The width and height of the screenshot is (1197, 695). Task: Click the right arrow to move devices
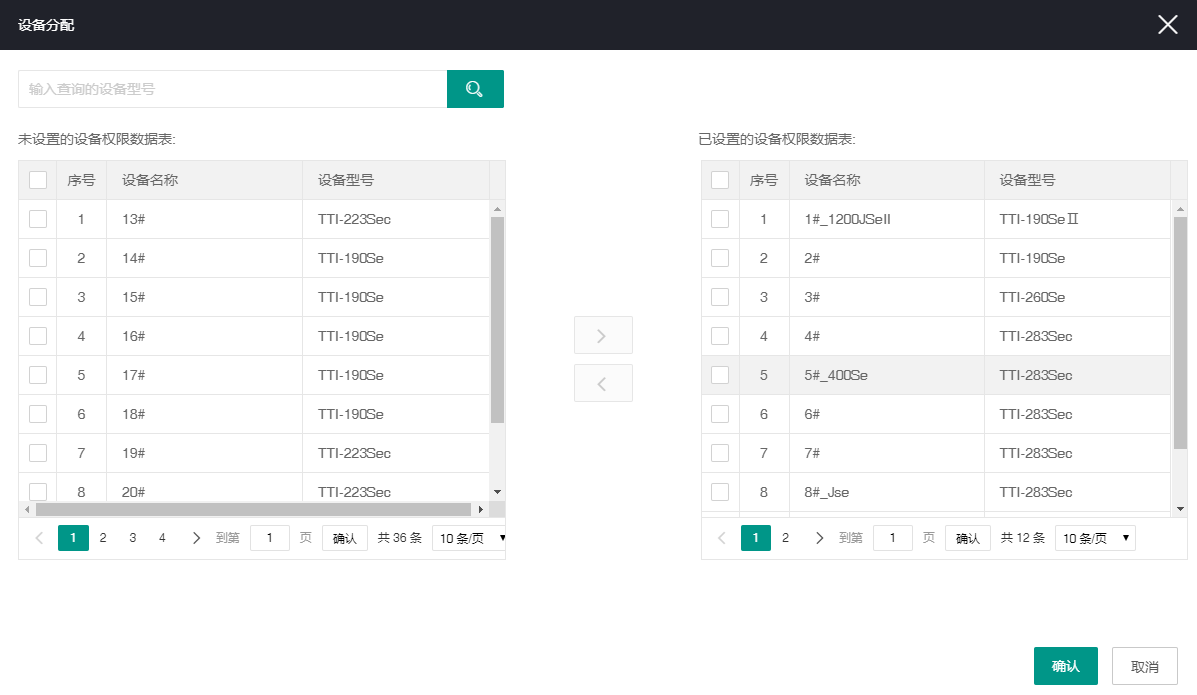[x=602, y=336]
